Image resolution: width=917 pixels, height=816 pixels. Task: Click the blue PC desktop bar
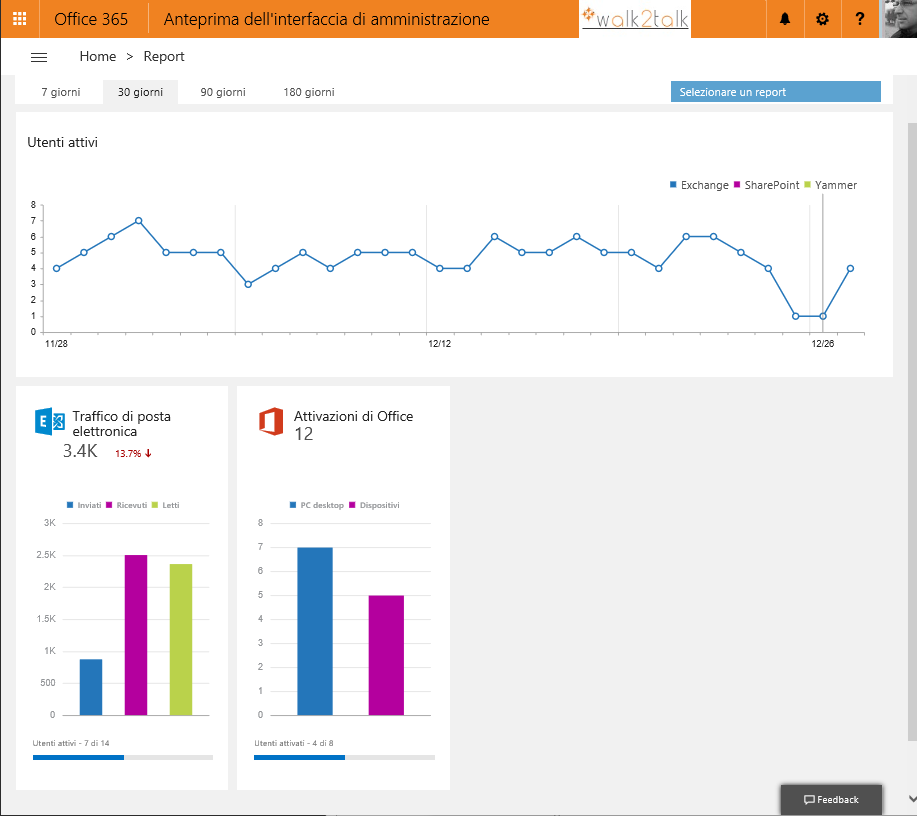click(x=315, y=631)
